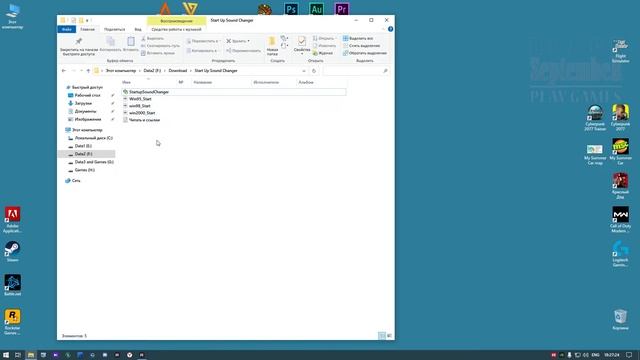Click Открыть (Open) in ribbon
640x360 pixels.
pos(324,38)
